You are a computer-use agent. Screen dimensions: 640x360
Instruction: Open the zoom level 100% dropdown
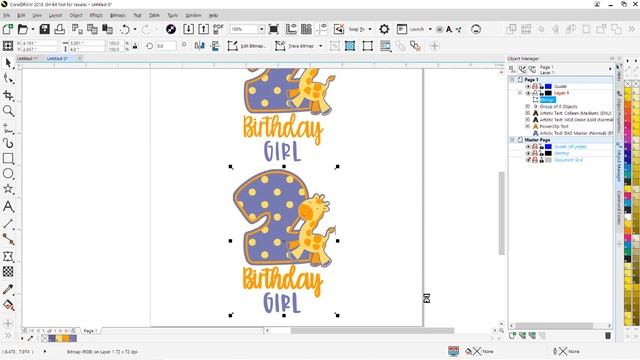tap(261, 29)
